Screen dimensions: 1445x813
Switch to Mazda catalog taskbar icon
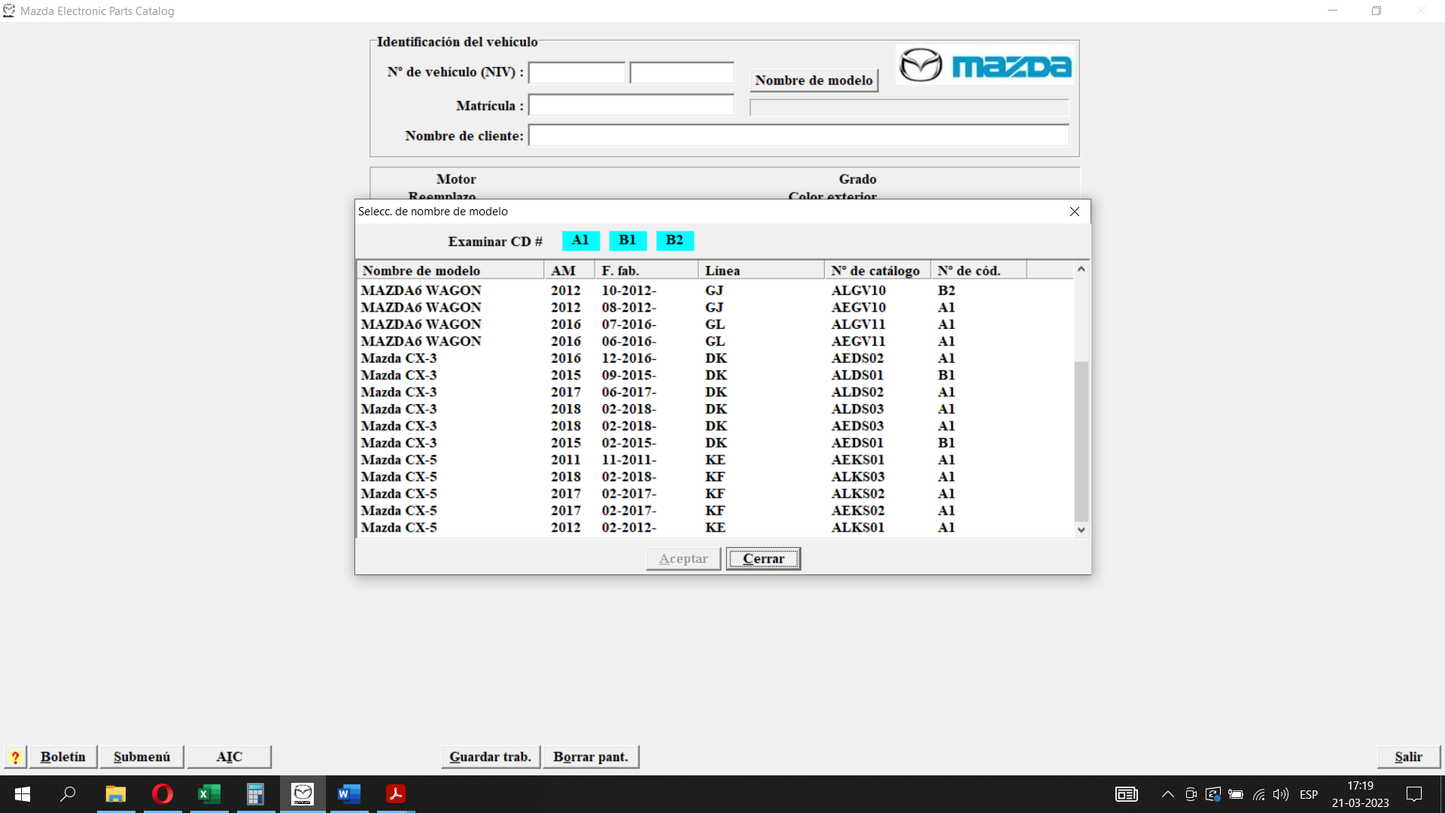coord(302,794)
